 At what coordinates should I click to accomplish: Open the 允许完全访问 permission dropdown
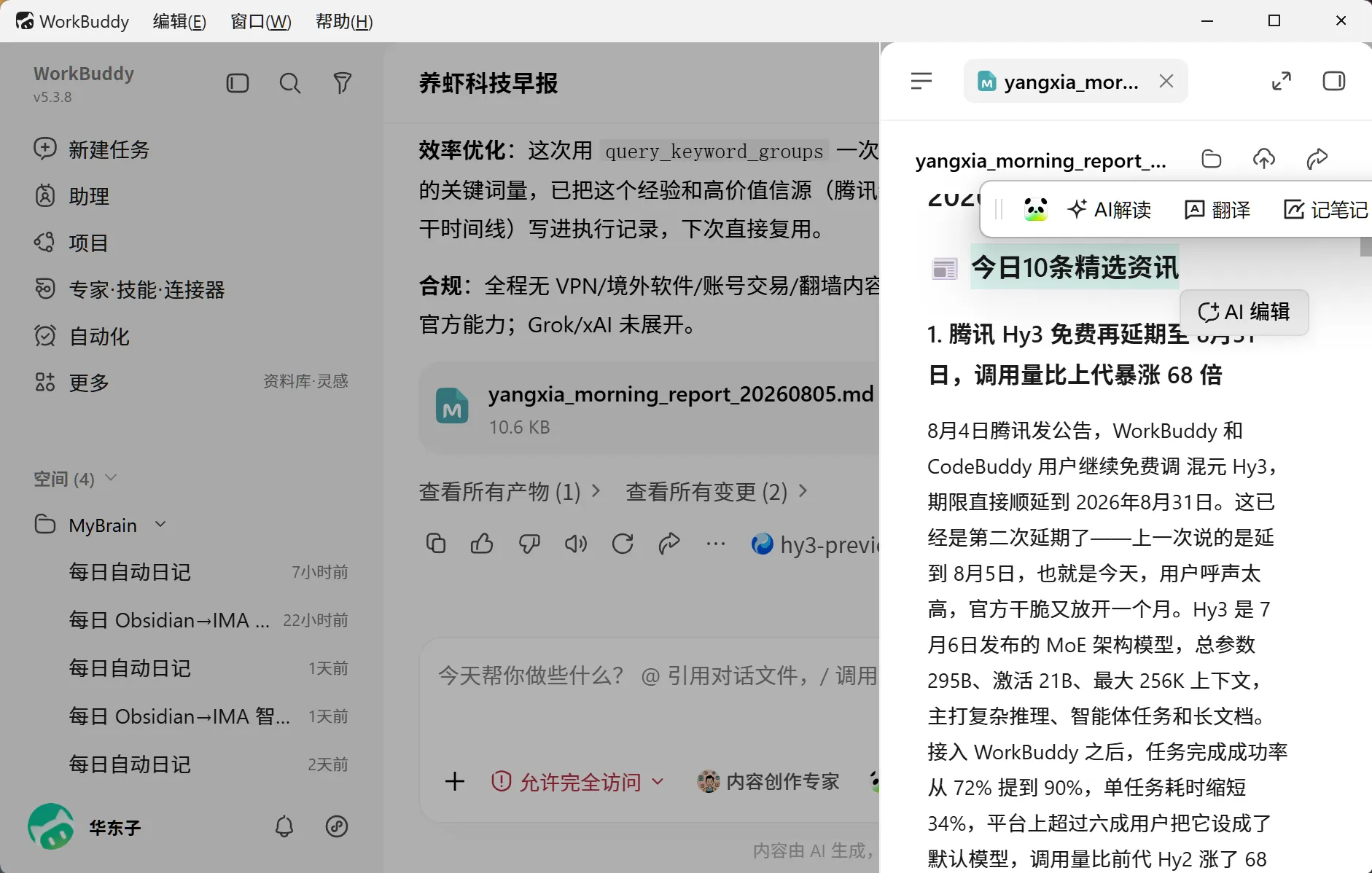pyautogui.click(x=577, y=782)
